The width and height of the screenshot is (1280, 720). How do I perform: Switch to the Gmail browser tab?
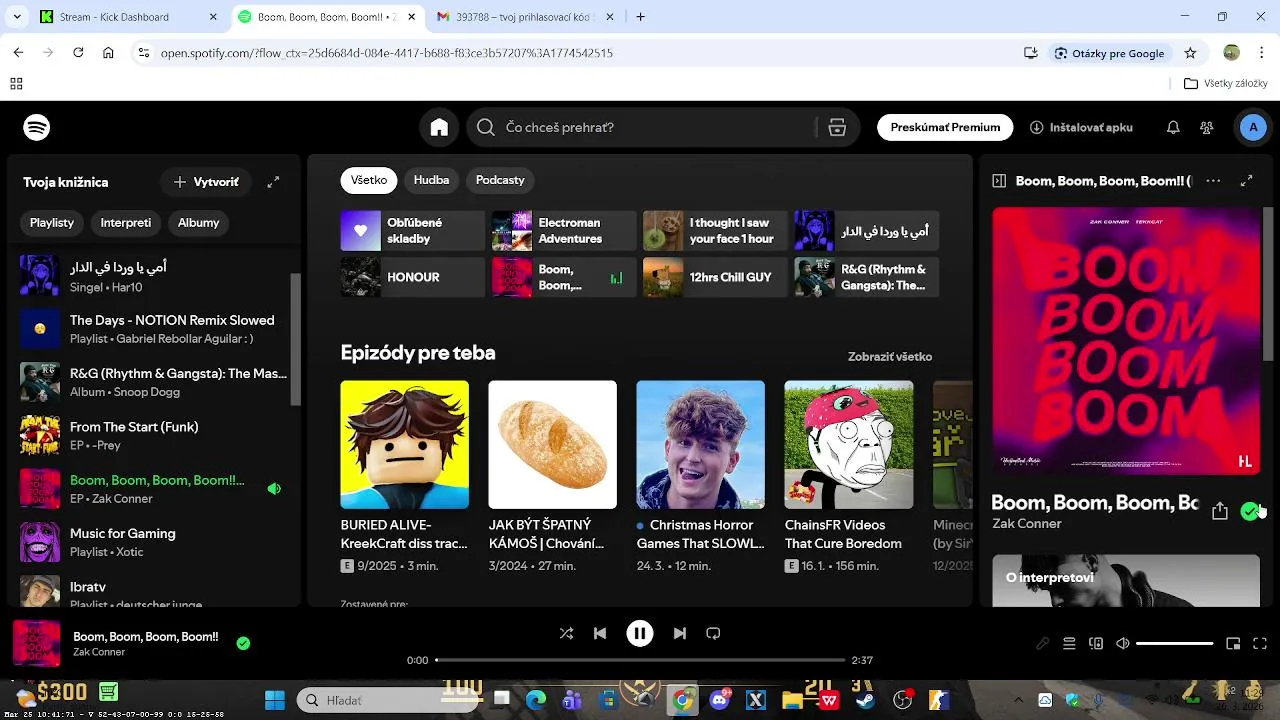coord(524,17)
